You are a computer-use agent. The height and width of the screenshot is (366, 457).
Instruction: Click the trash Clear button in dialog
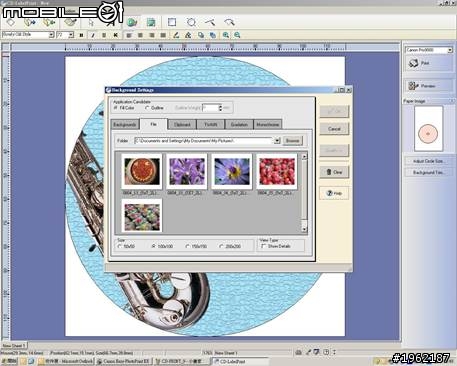pyautogui.click(x=334, y=172)
